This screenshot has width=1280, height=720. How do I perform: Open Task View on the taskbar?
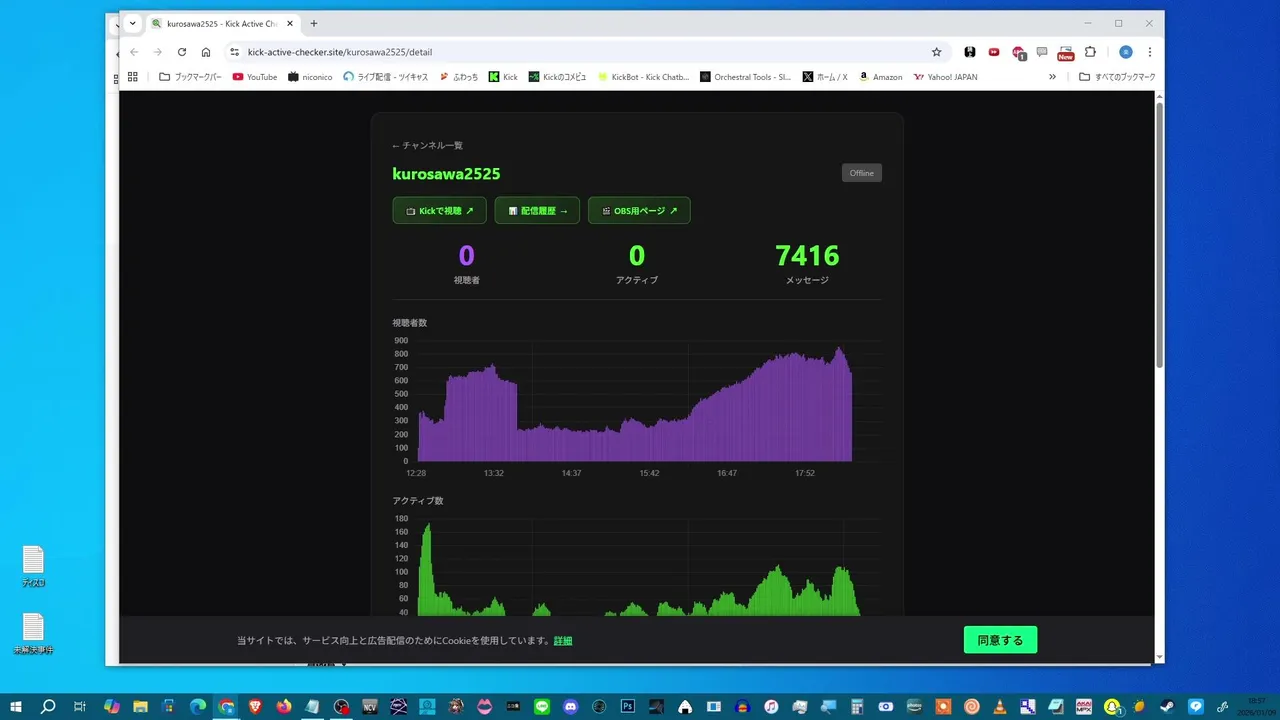[80, 706]
